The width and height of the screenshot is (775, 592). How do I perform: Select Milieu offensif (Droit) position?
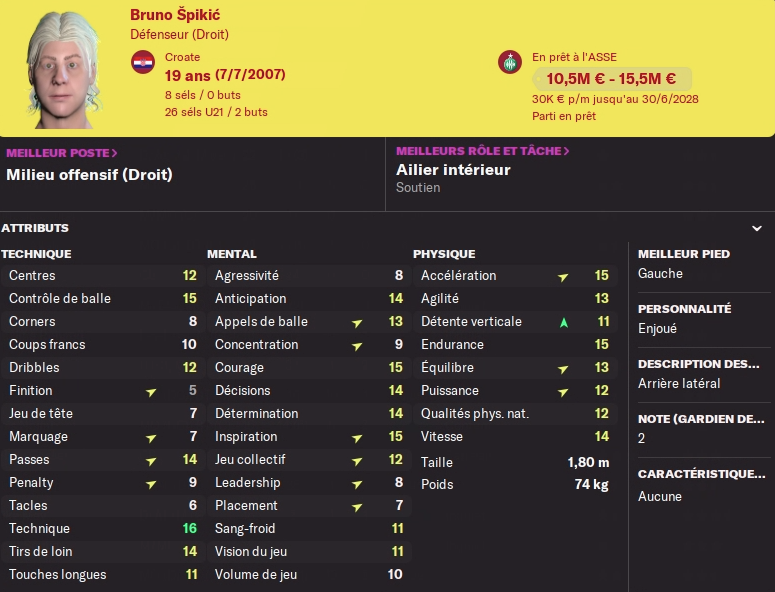tap(89, 174)
